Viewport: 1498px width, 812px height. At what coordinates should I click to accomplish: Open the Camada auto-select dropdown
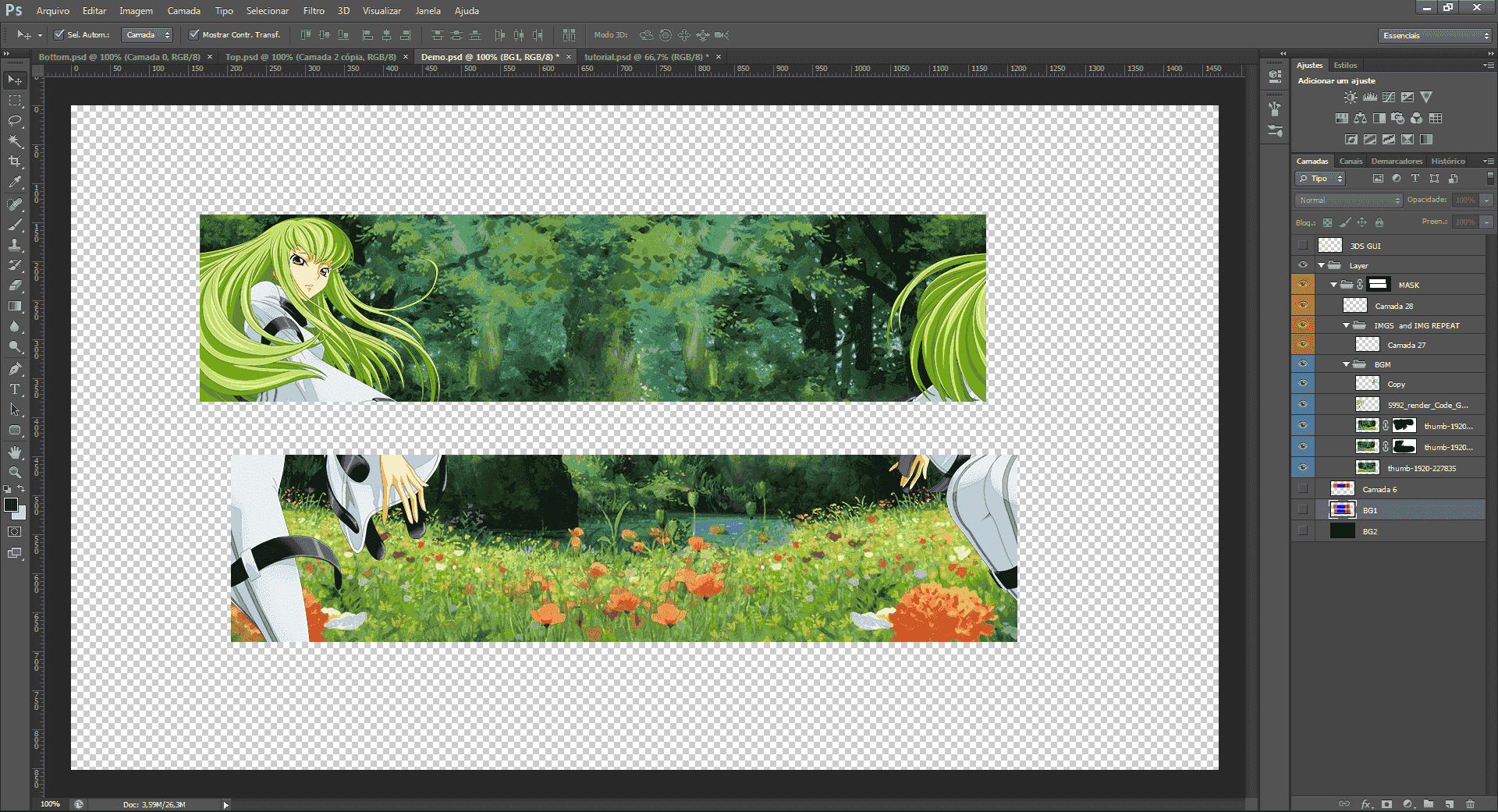[147, 35]
